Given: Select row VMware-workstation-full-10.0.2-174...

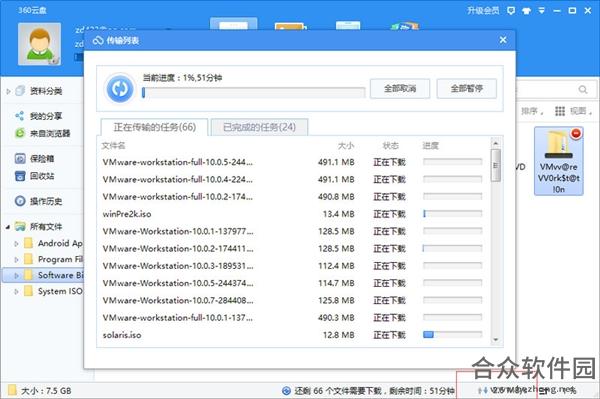Looking at the screenshot, I should [x=293, y=197].
